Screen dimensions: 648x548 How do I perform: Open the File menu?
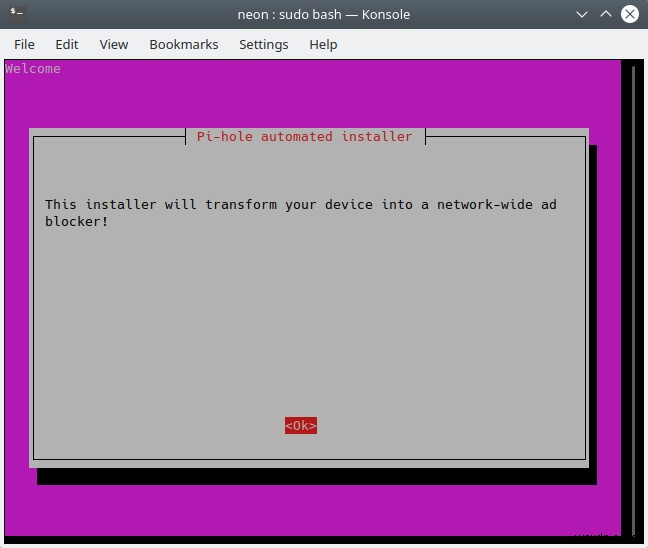pos(24,44)
